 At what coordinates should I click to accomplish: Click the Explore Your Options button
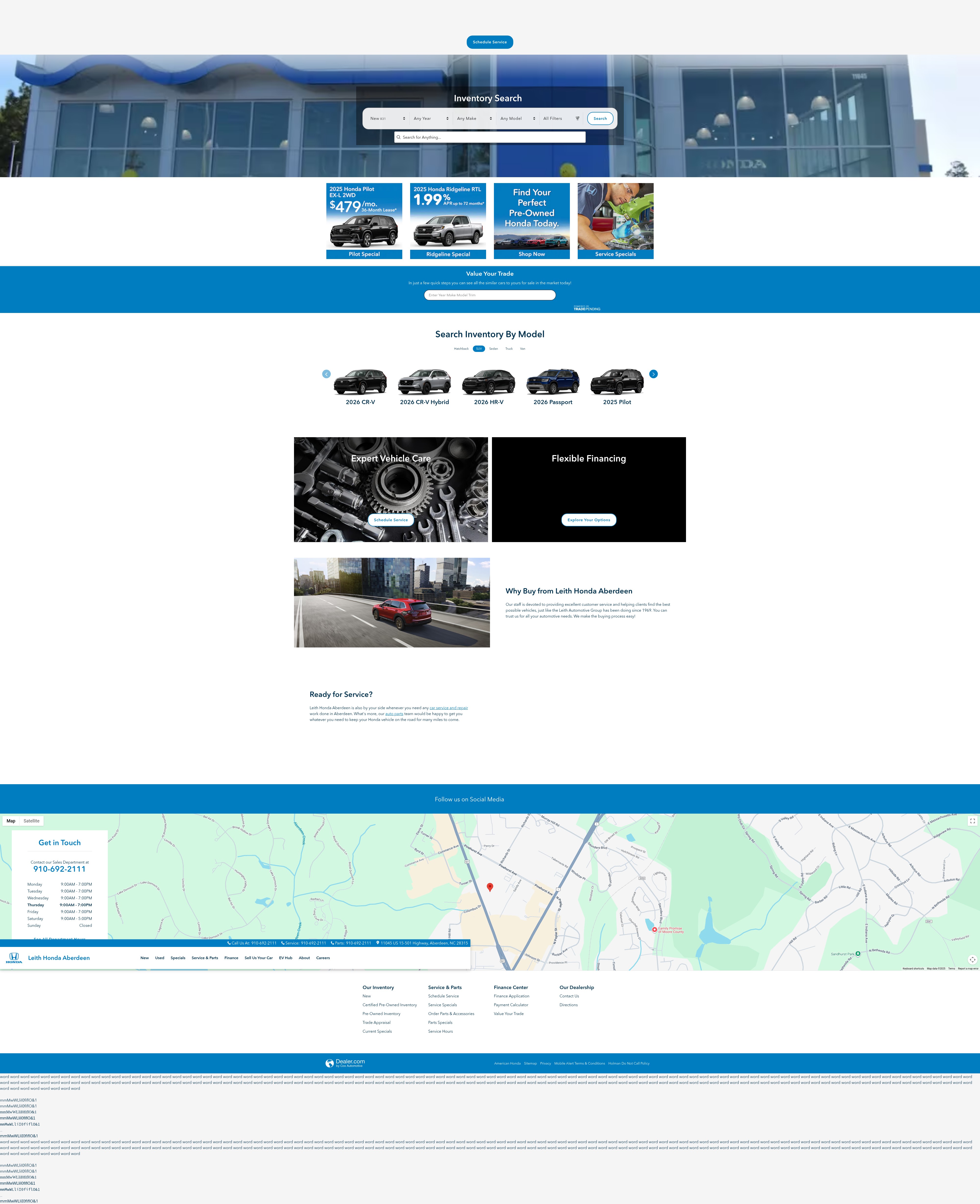point(589,520)
